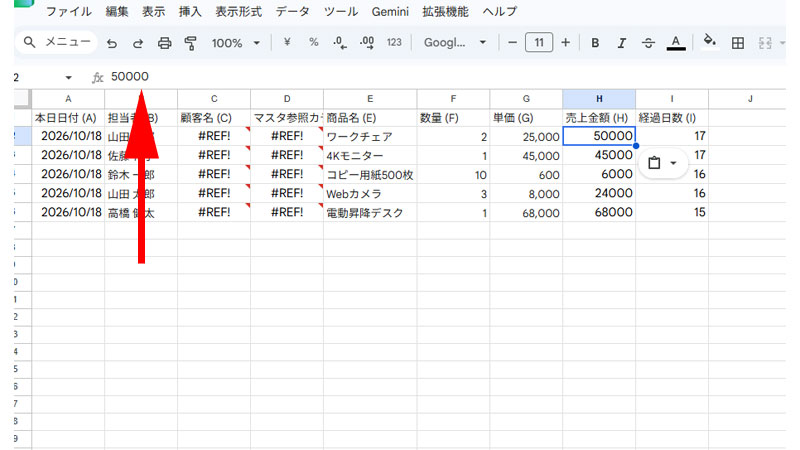Select 顧客名 (C) header cell
Screen dimensions: 800x450
pyautogui.click(x=214, y=118)
